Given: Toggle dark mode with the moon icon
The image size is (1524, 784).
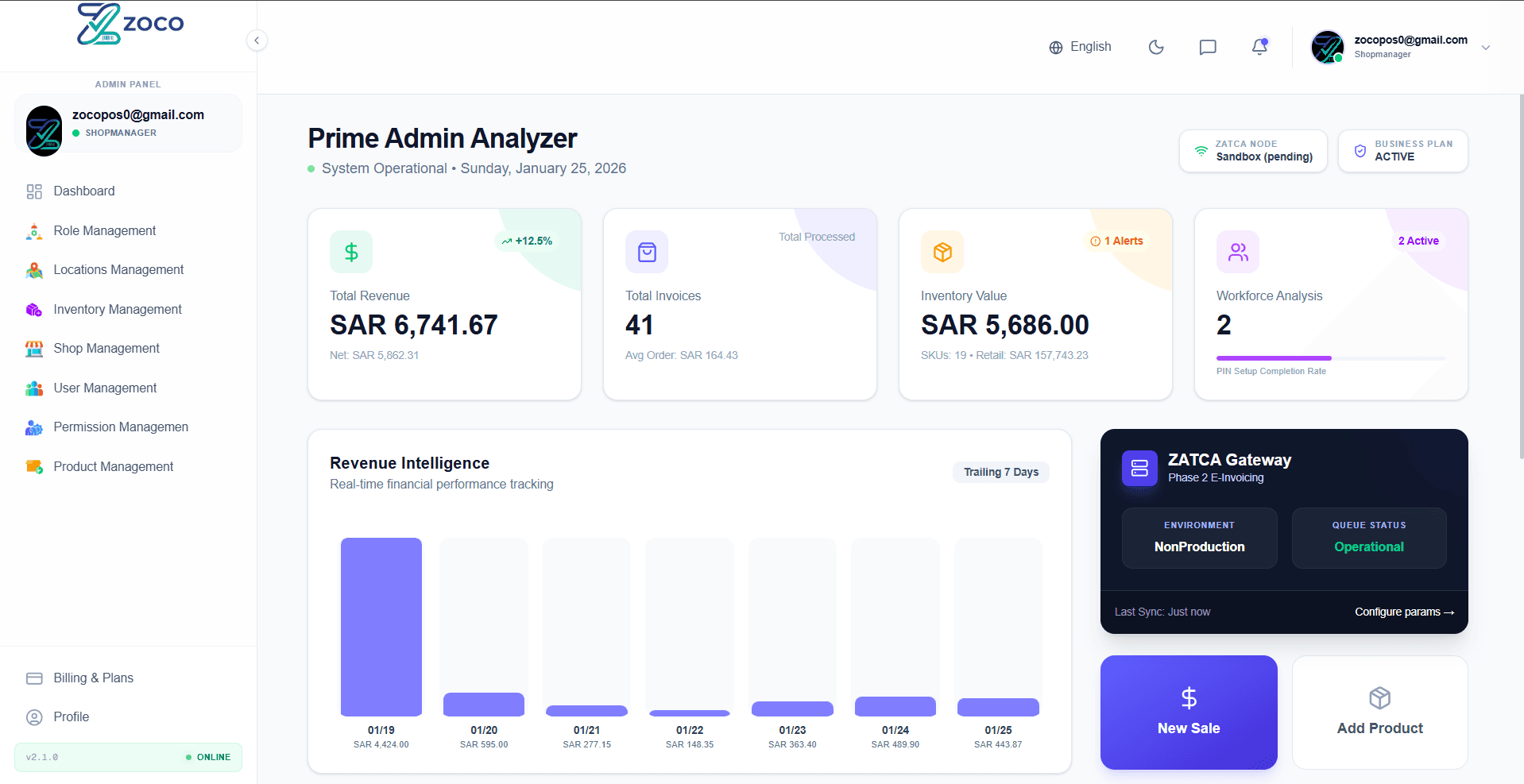Looking at the screenshot, I should pyautogui.click(x=1156, y=47).
